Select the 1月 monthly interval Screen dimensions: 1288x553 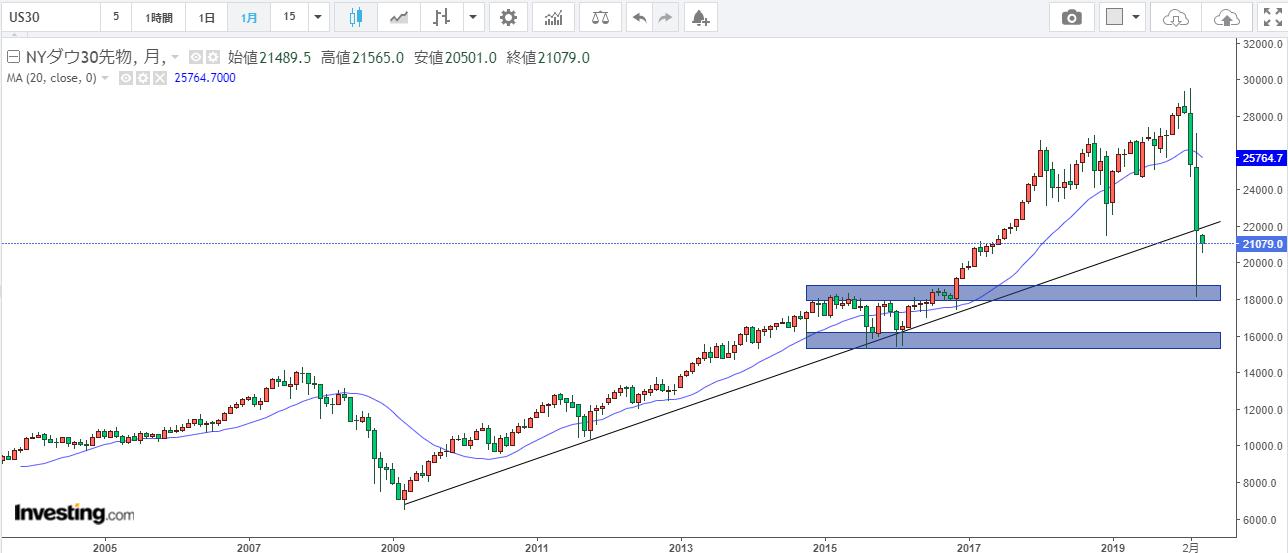click(249, 17)
